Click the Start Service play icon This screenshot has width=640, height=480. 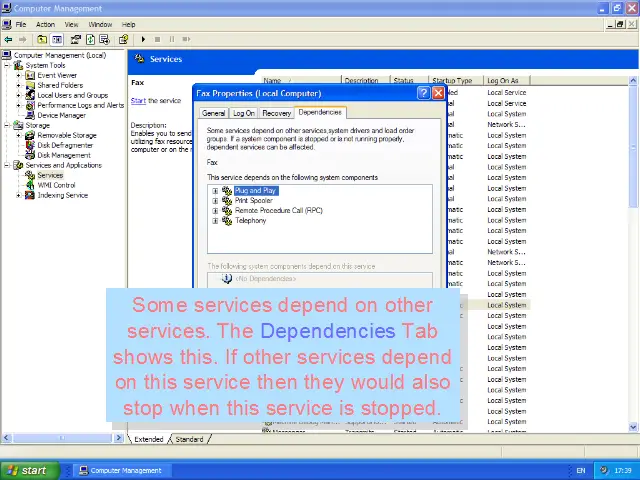pyautogui.click(x=143, y=40)
